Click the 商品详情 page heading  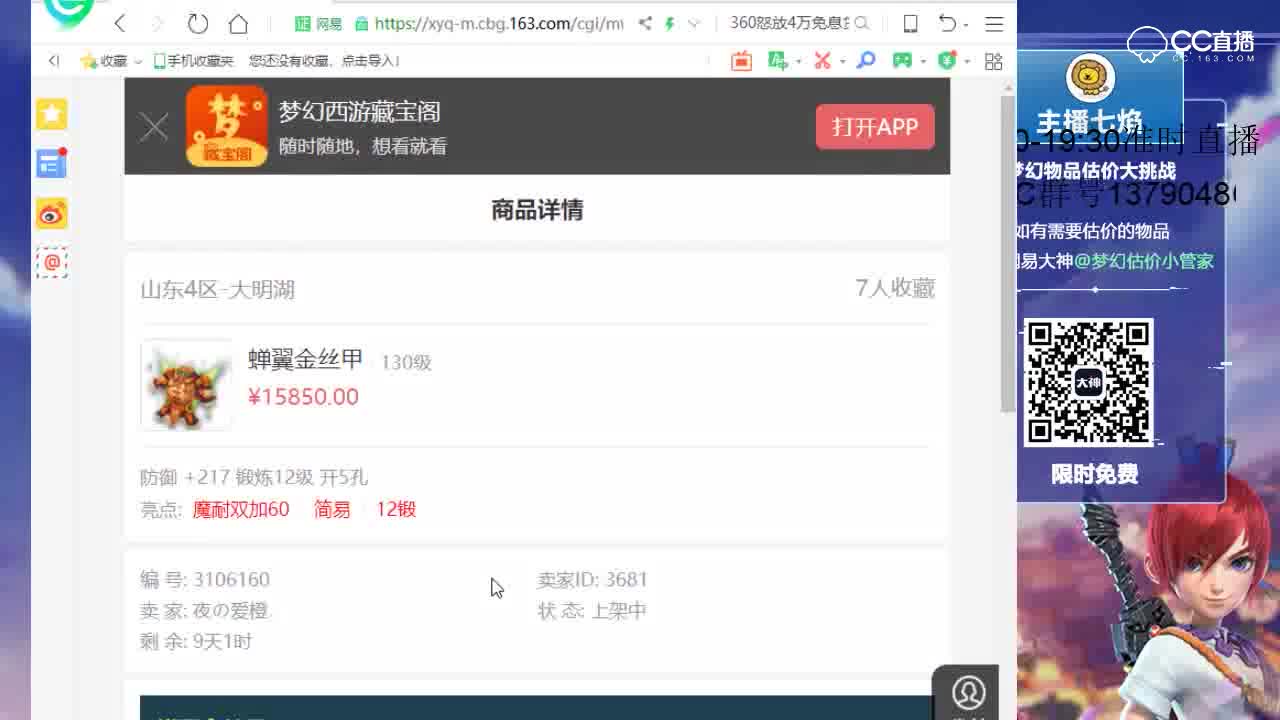coord(537,210)
